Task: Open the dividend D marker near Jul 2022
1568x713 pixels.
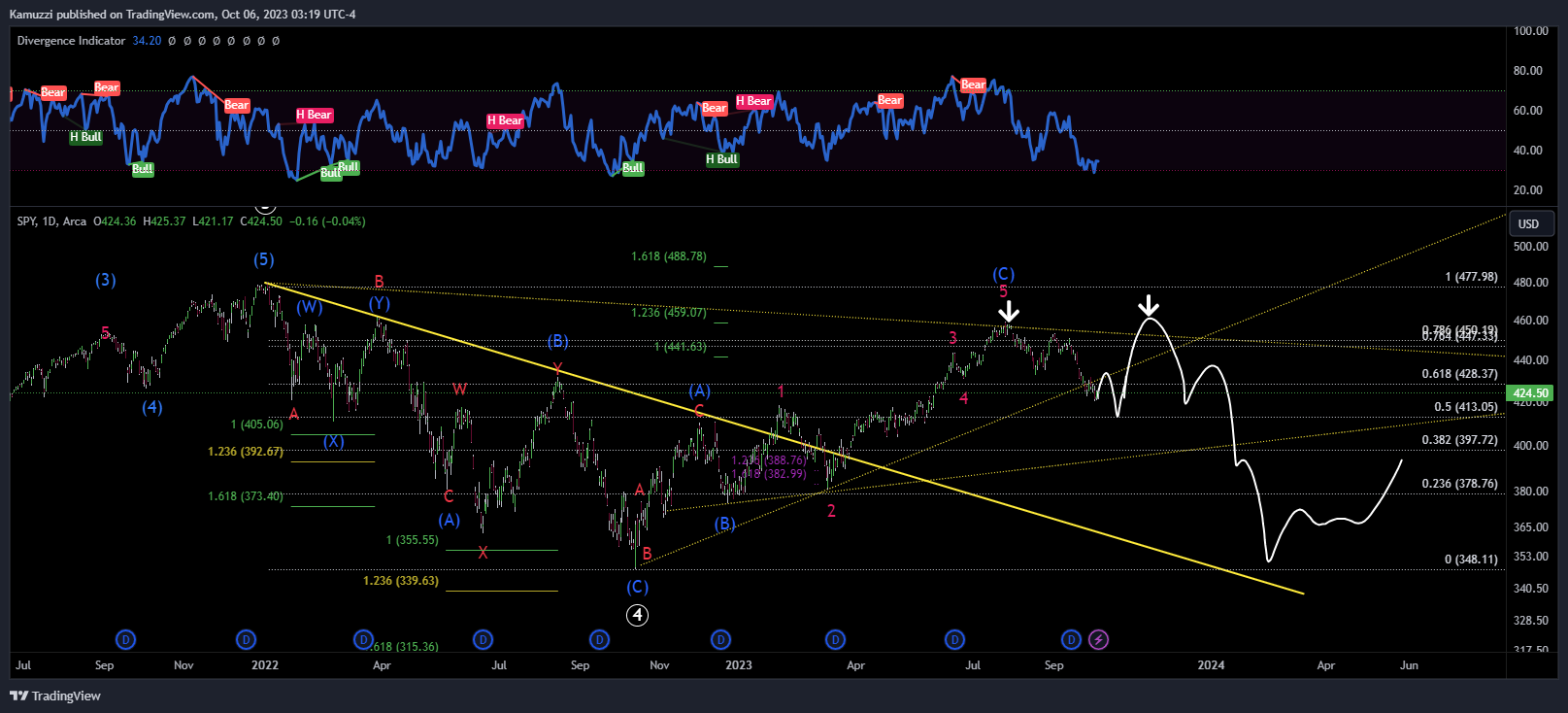Action: (x=483, y=639)
